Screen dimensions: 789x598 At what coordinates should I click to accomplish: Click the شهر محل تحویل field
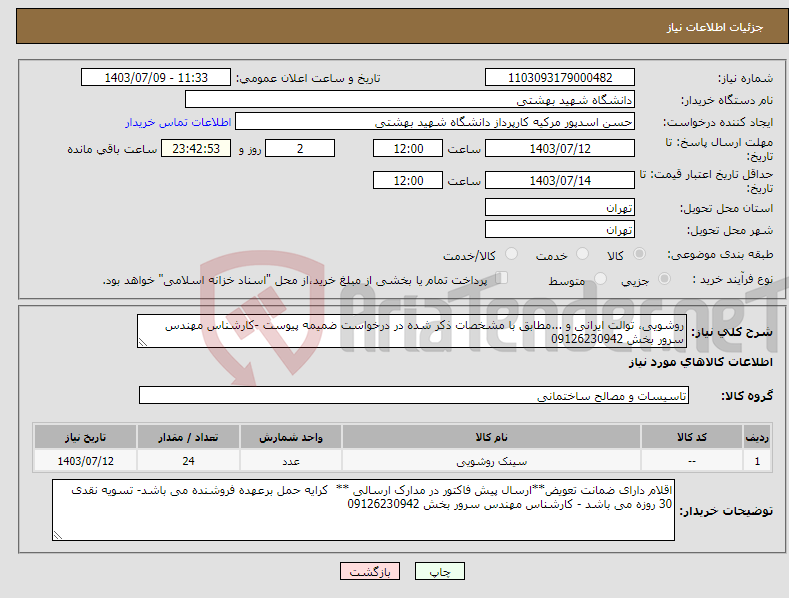[560, 230]
